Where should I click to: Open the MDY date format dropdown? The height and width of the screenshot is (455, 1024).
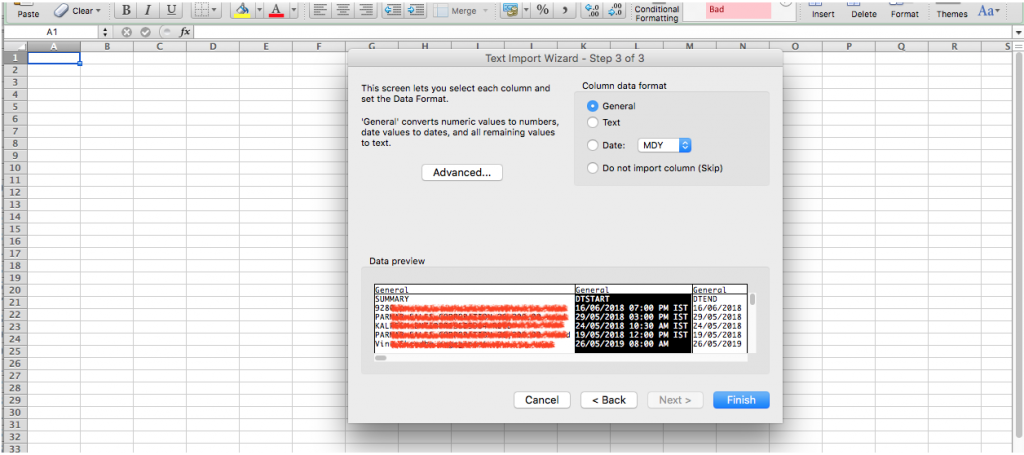665,145
